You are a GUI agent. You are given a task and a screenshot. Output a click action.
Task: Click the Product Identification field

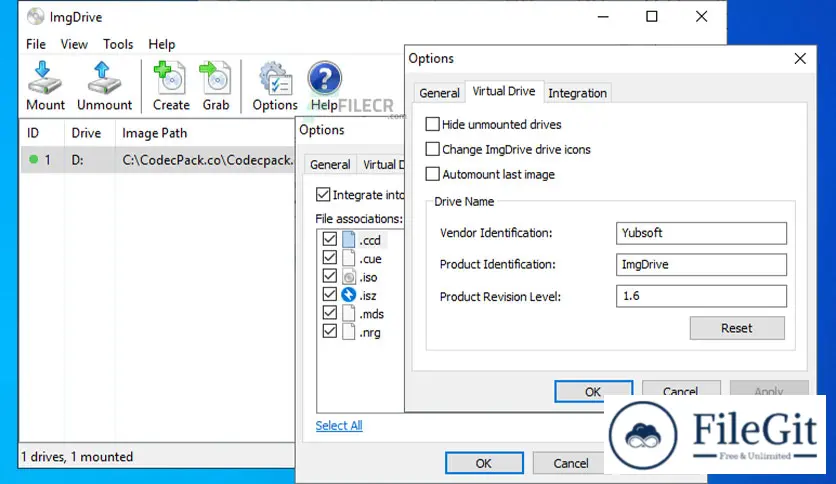point(701,264)
